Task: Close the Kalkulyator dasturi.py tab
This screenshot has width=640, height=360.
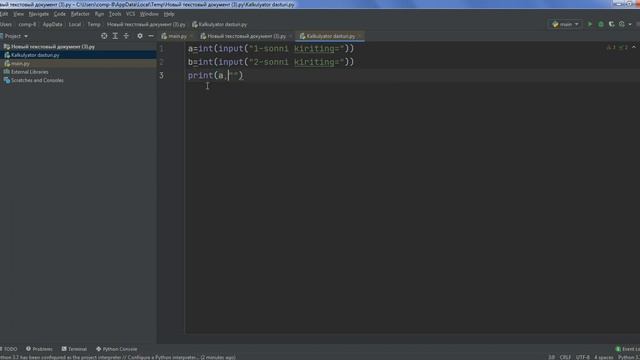Action: [x=360, y=36]
